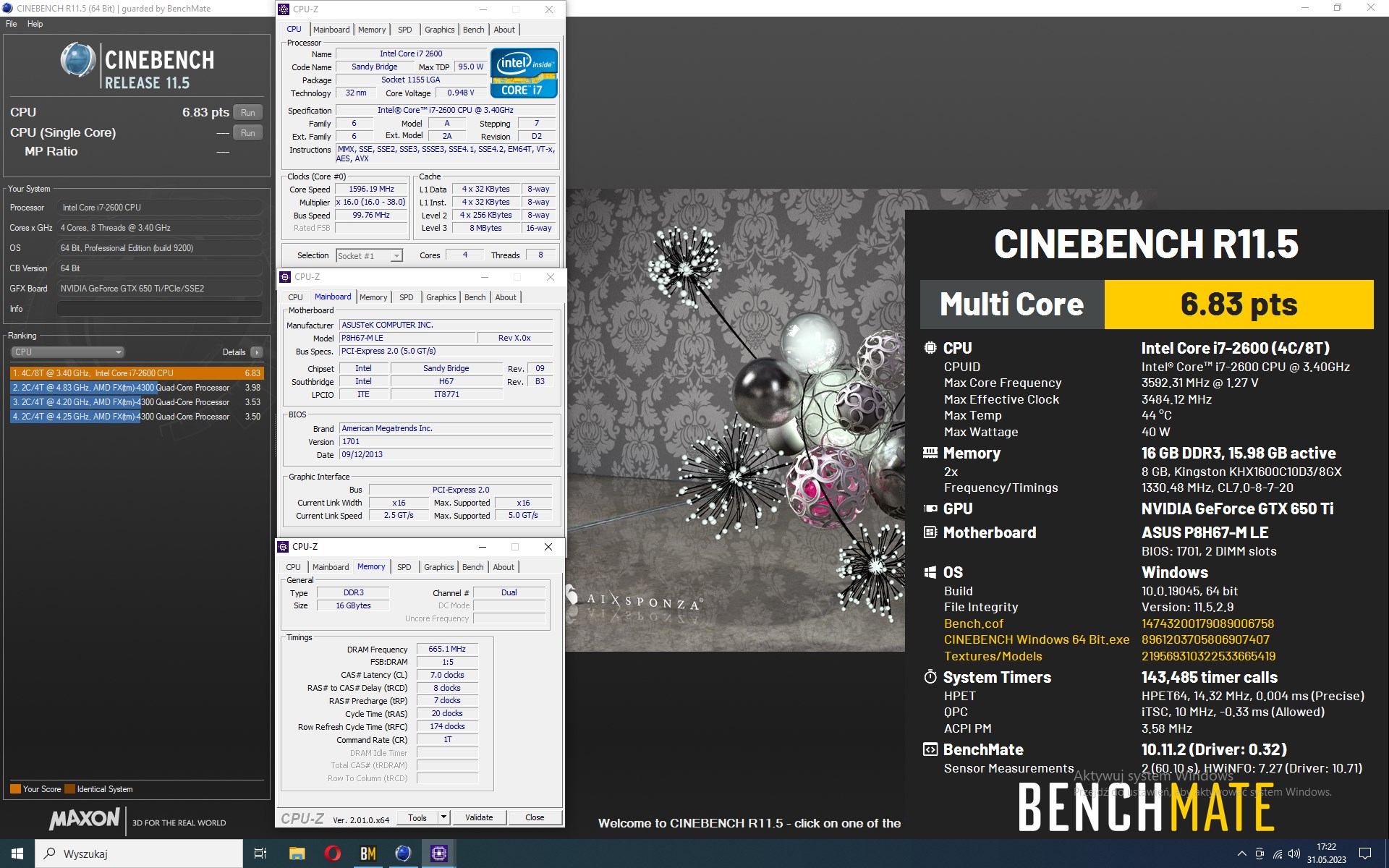Launch Opera browser from the taskbar

[332, 854]
